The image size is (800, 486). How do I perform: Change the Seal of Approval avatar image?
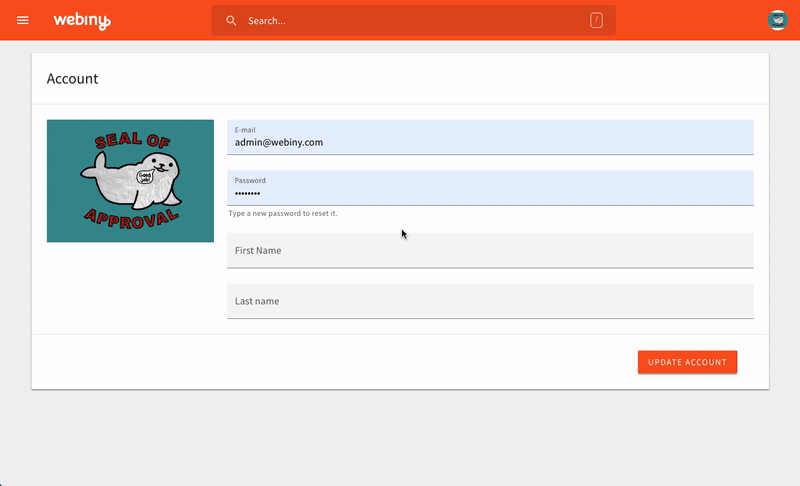click(x=130, y=181)
